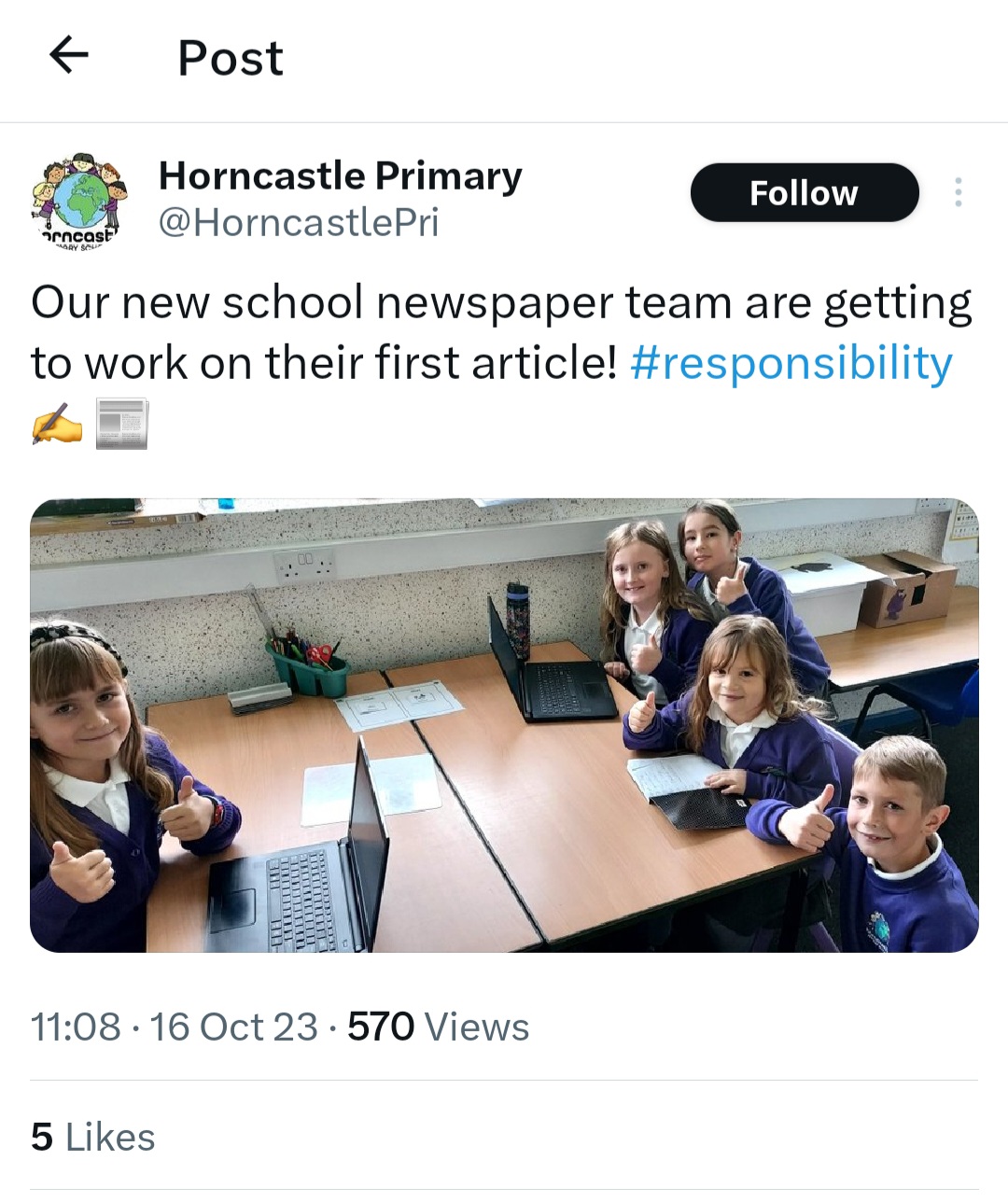1008x1202 pixels.
Task: Open the #responsibility hashtag
Action: click(x=791, y=363)
